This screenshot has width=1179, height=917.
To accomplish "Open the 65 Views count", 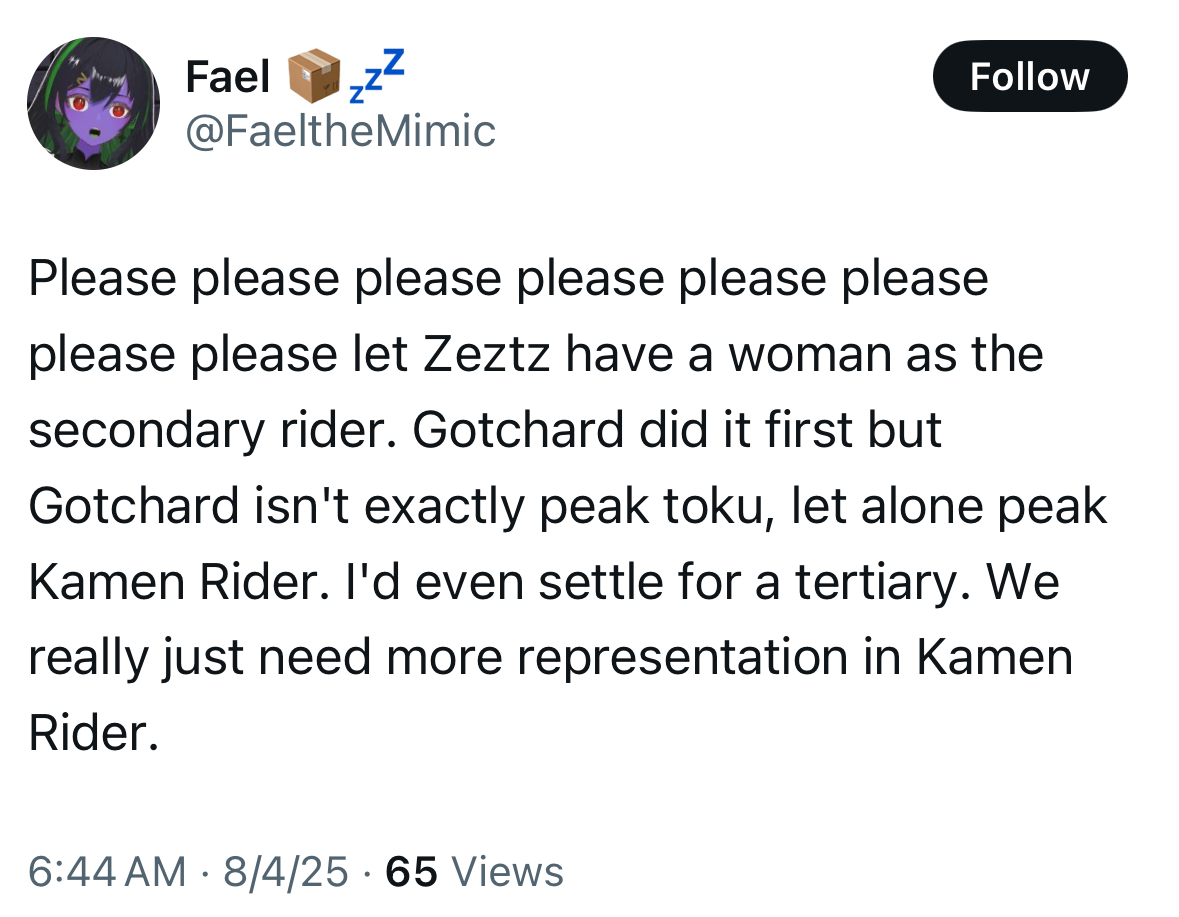I will point(474,872).
